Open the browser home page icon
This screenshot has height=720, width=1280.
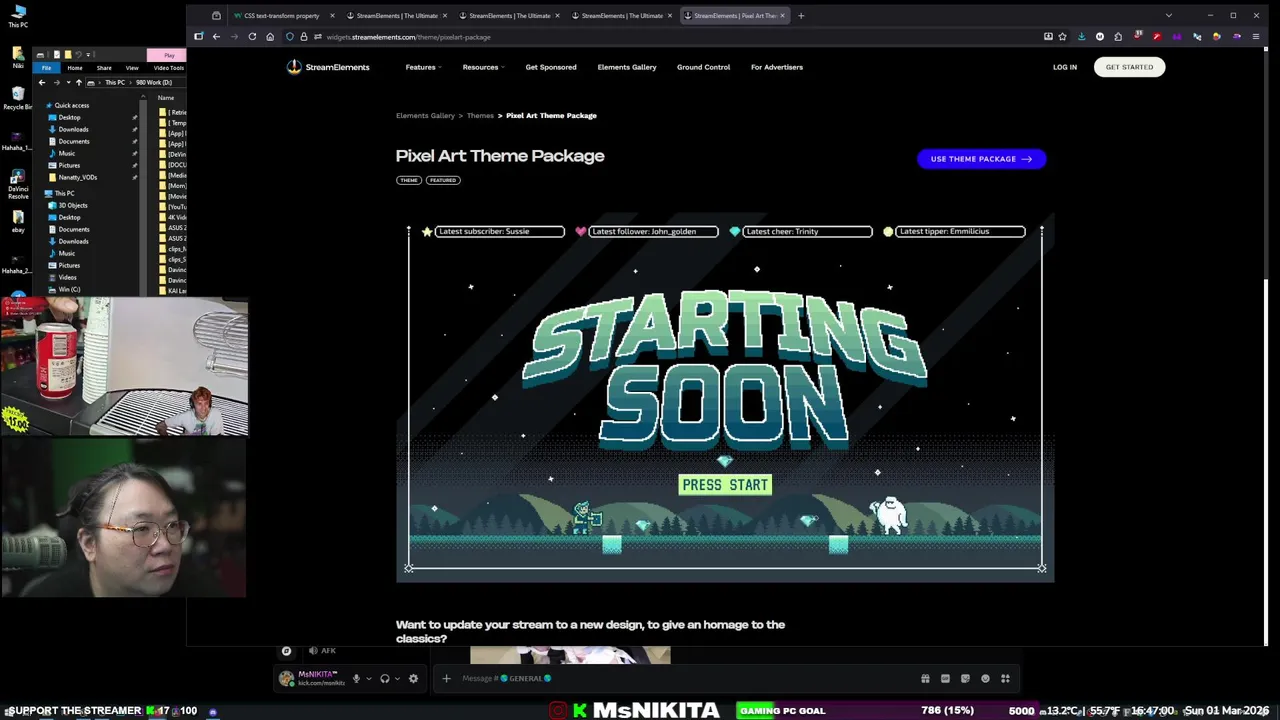pos(270,37)
